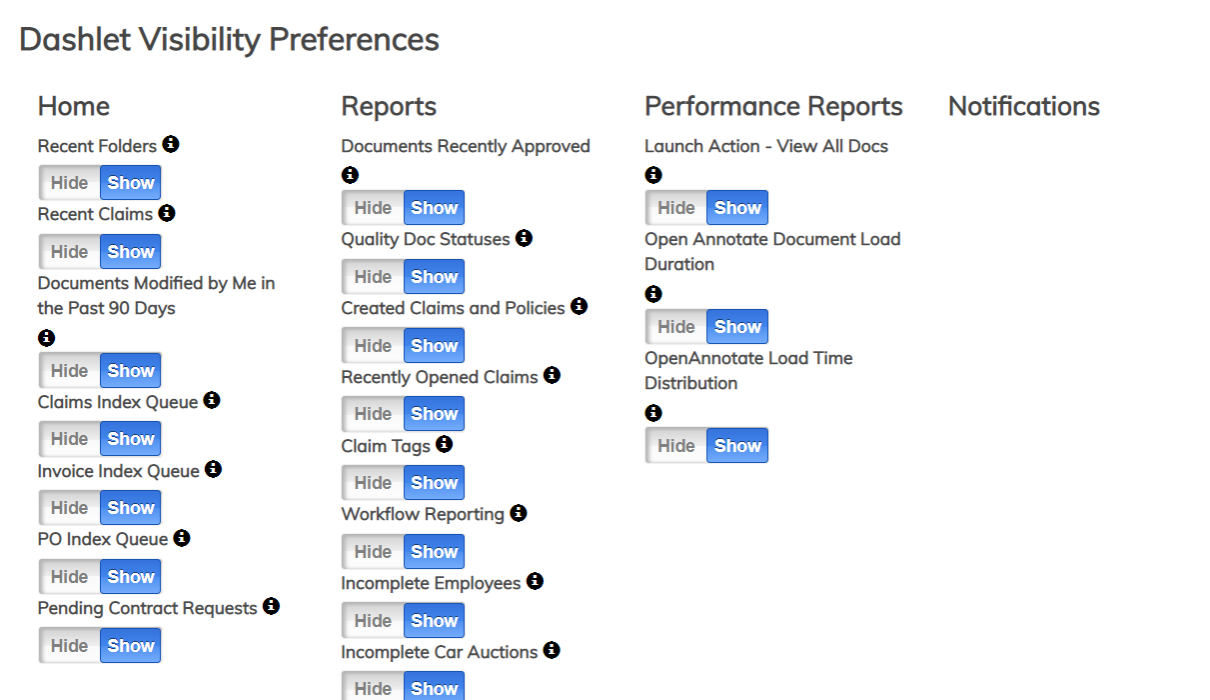Hide the OpenAnnotate Load Time Distribution dashlet
1210x700 pixels.
(x=676, y=446)
